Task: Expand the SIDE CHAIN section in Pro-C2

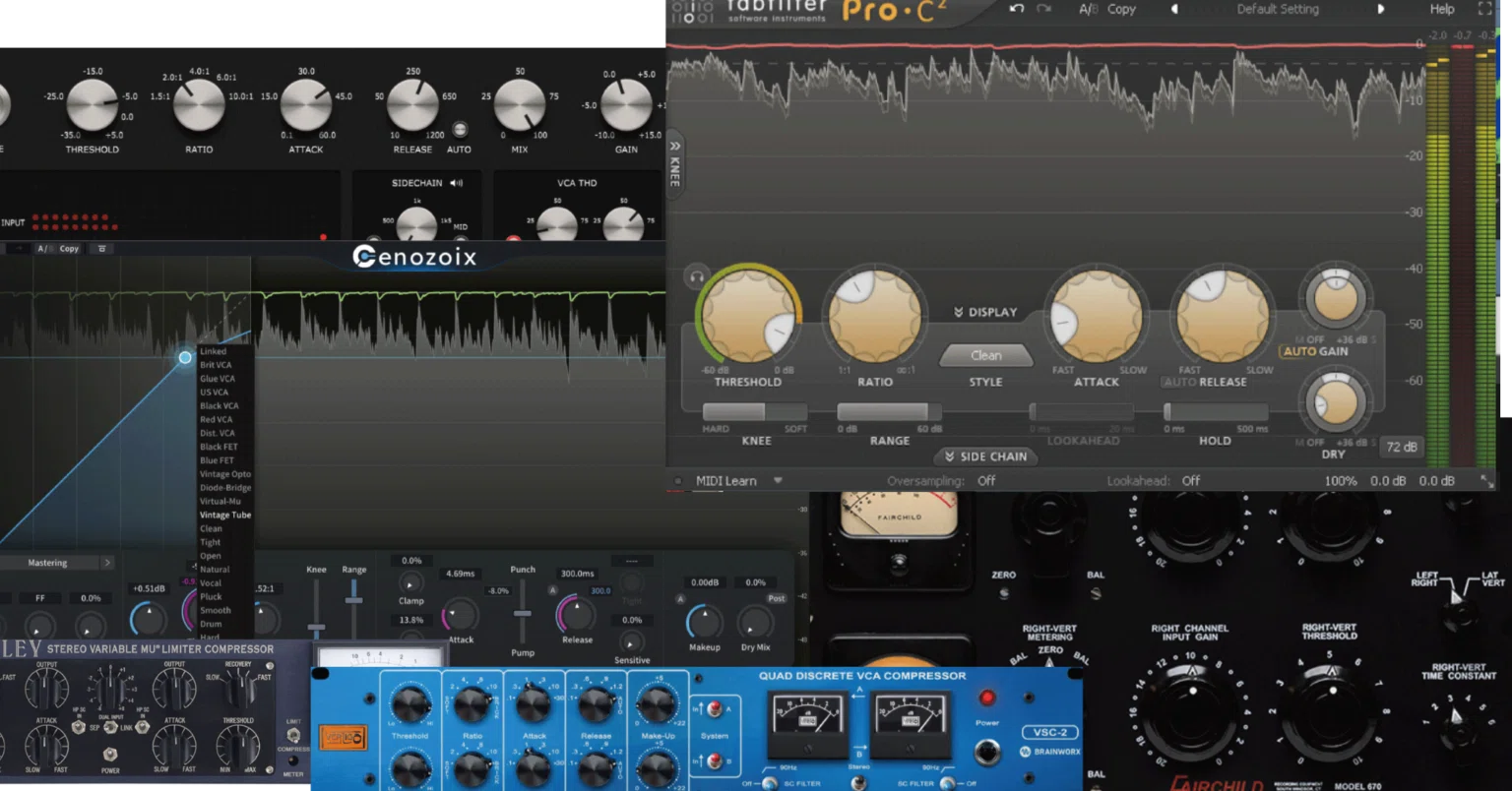Action: point(985,456)
